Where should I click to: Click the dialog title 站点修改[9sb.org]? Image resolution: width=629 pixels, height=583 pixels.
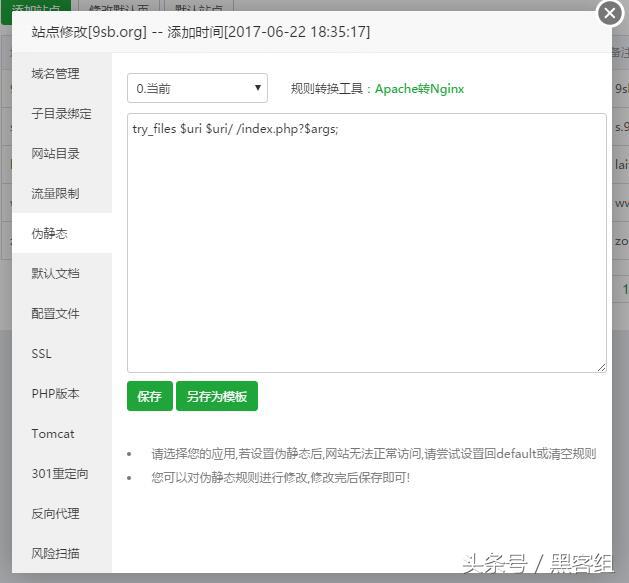click(89, 32)
